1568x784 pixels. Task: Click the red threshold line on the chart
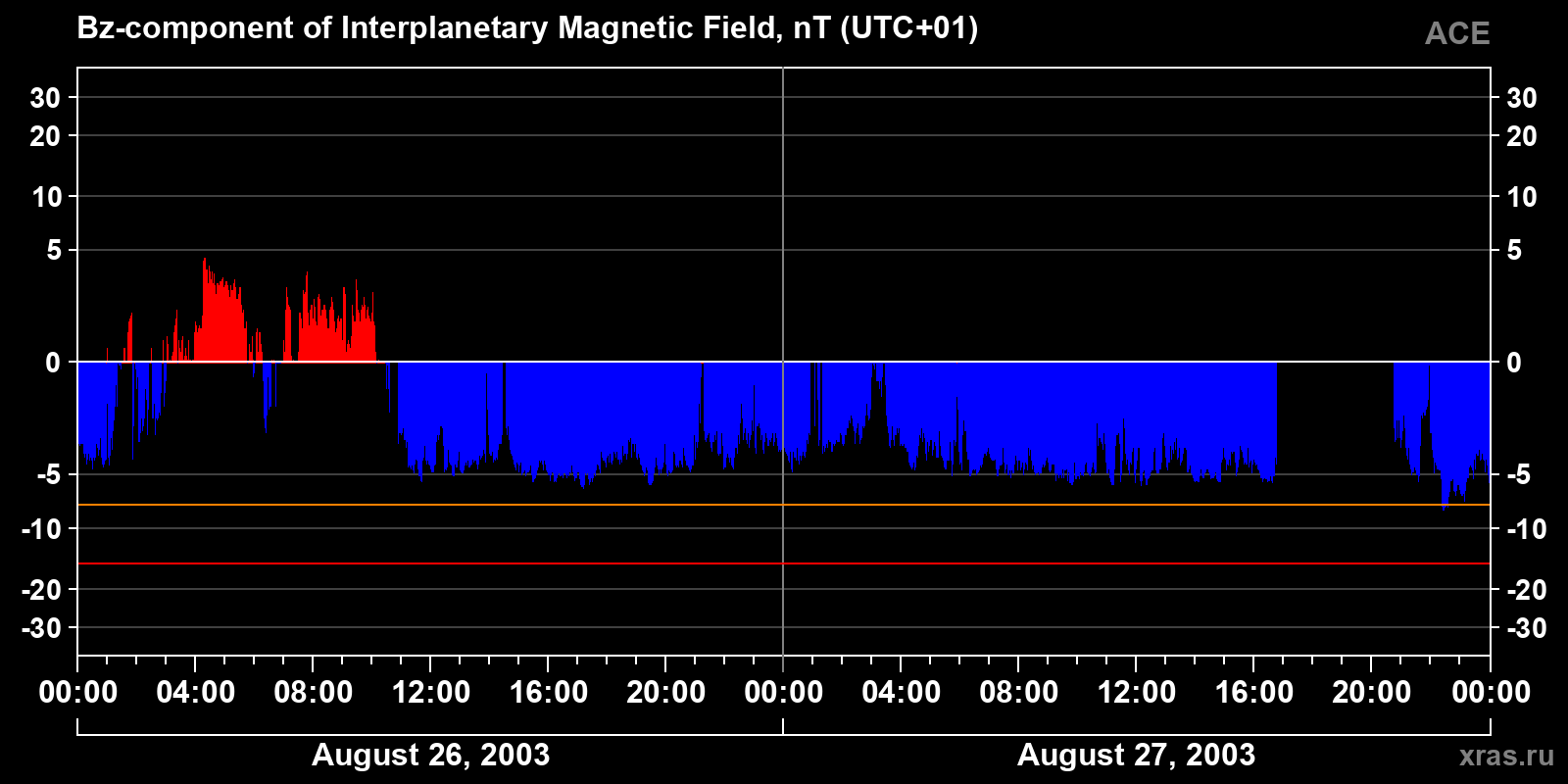tap(784, 563)
